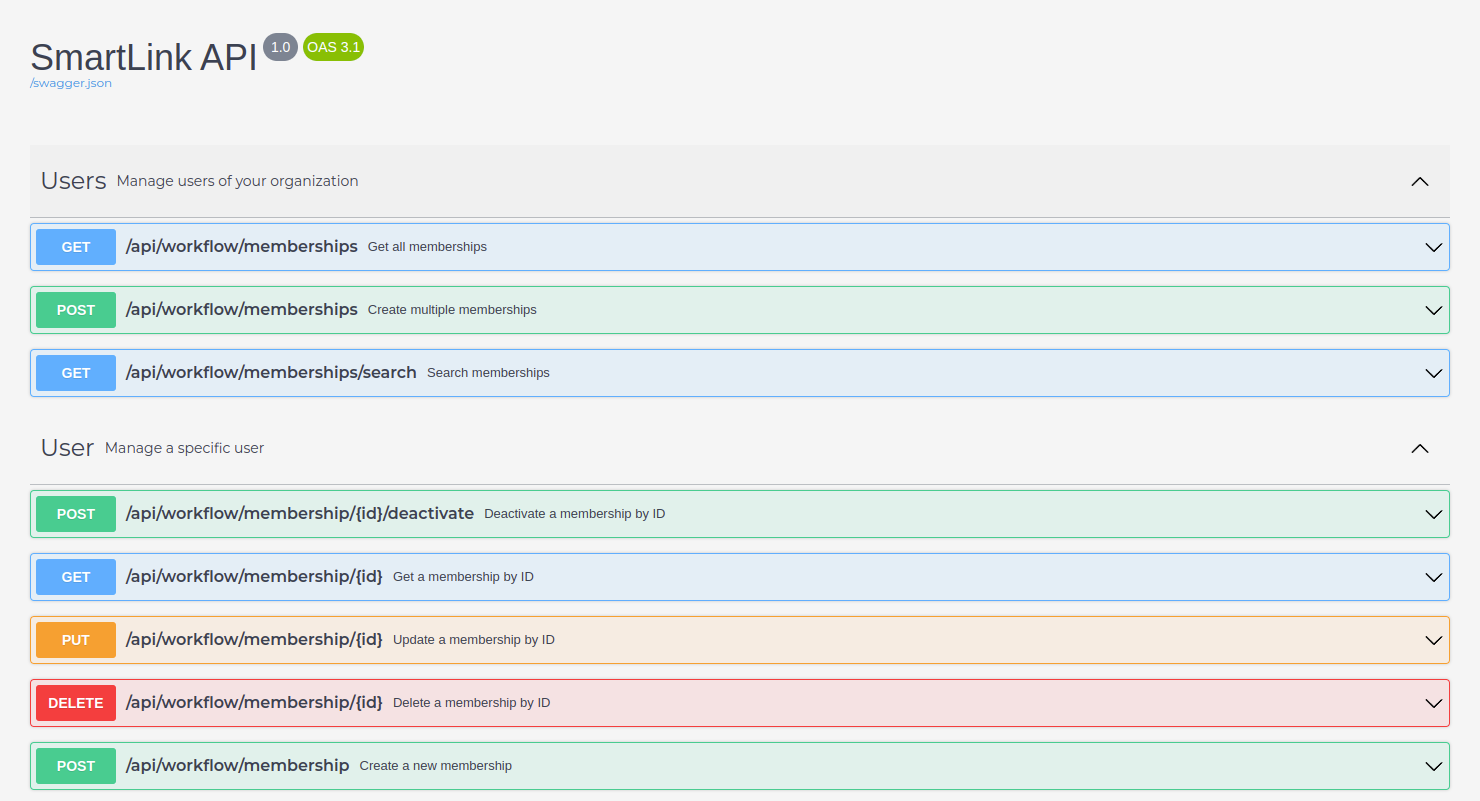Expand the Deactivate membership chevron
Viewport: 1480px width, 801px height.
(x=1433, y=514)
